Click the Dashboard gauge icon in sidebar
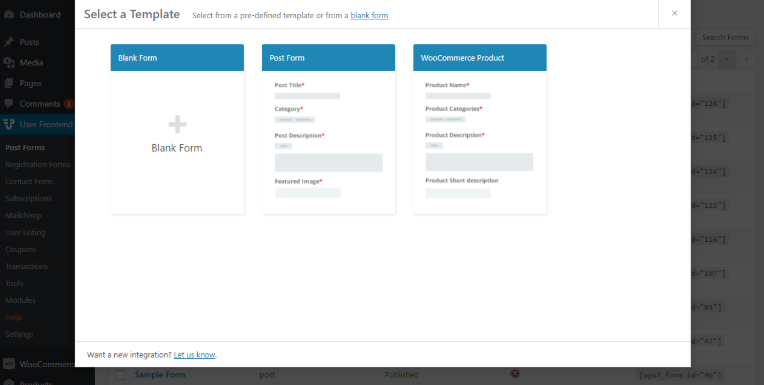 (8, 15)
